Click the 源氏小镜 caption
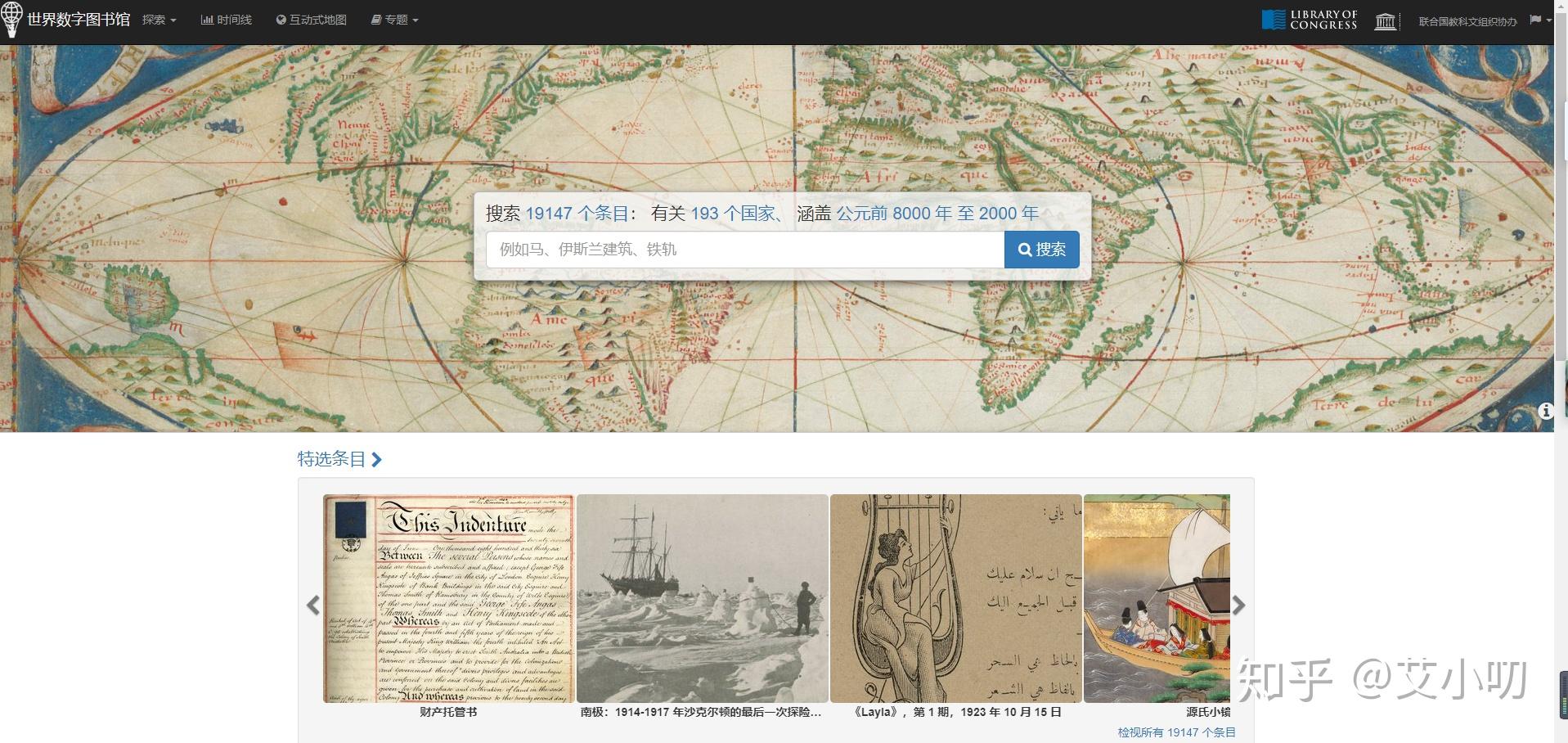Image resolution: width=1568 pixels, height=743 pixels. (1208, 712)
